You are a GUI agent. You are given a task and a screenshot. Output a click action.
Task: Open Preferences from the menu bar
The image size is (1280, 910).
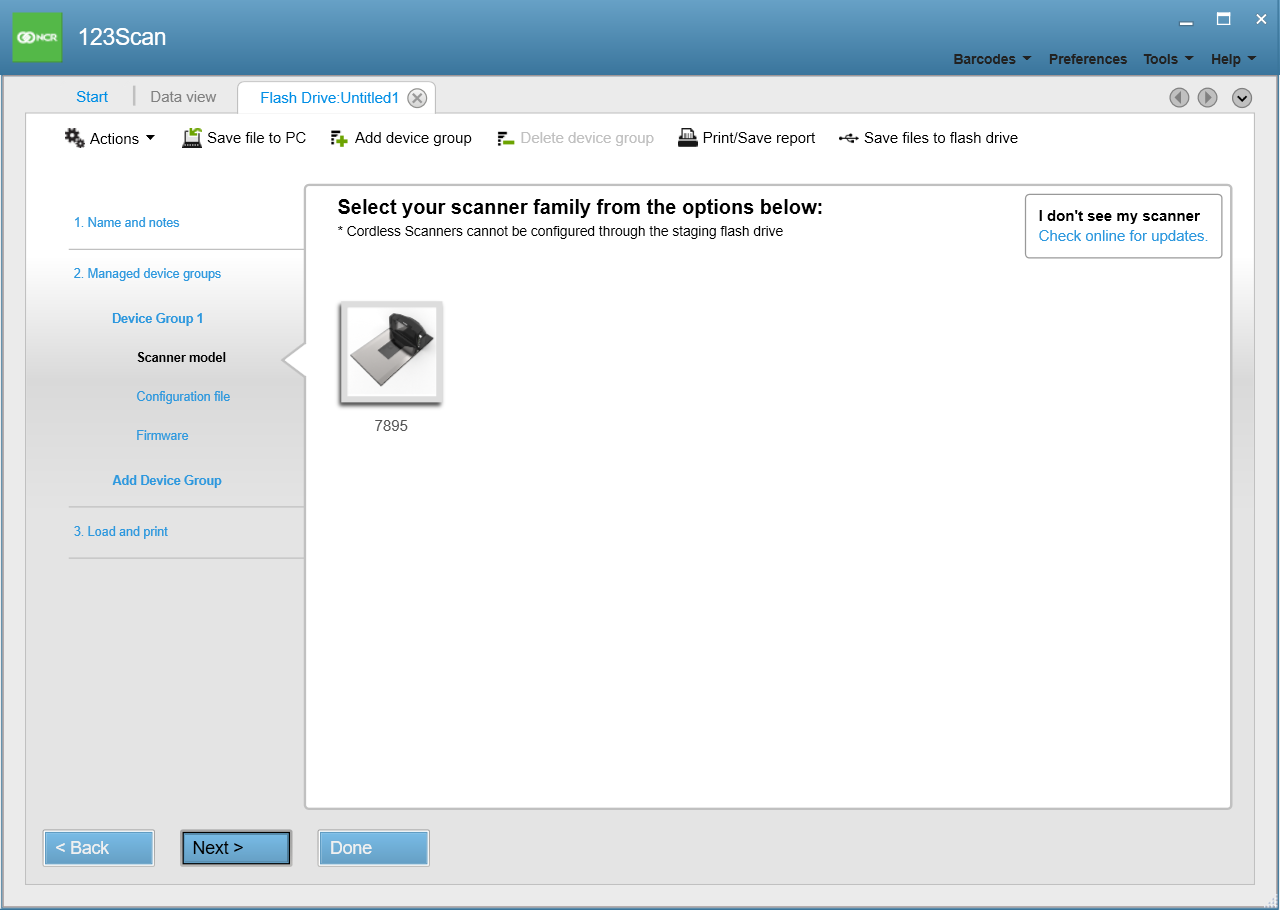pyautogui.click(x=1087, y=59)
